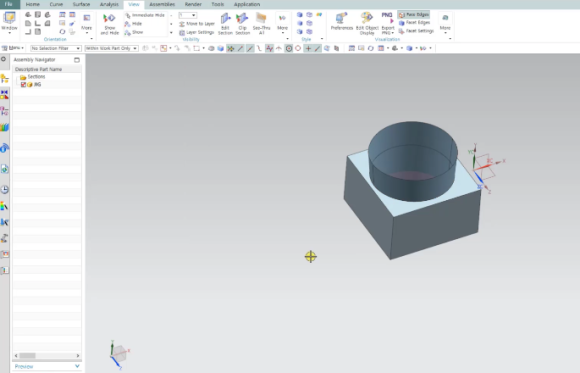The image size is (580, 373).
Task: Click Move to Layer button
Action: click(x=197, y=24)
